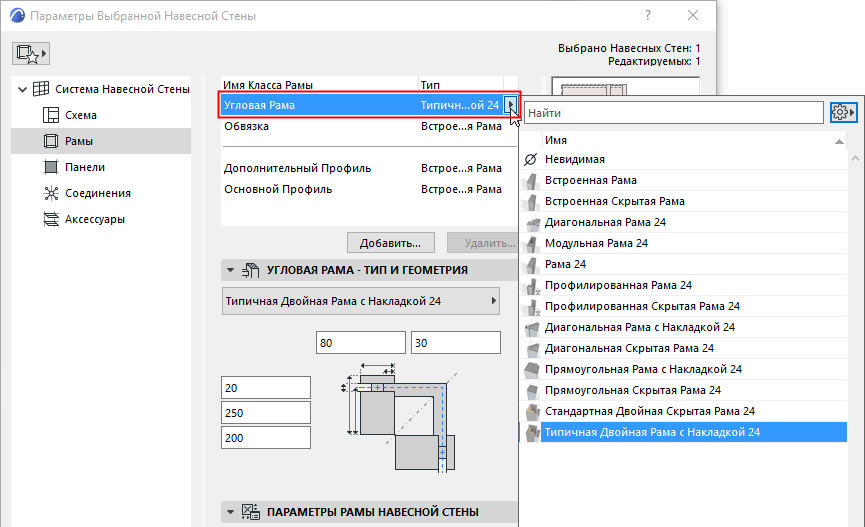Click the Прямоугольная Рама с Накладкой 24 icon
The image size is (865, 527).
(x=532, y=369)
